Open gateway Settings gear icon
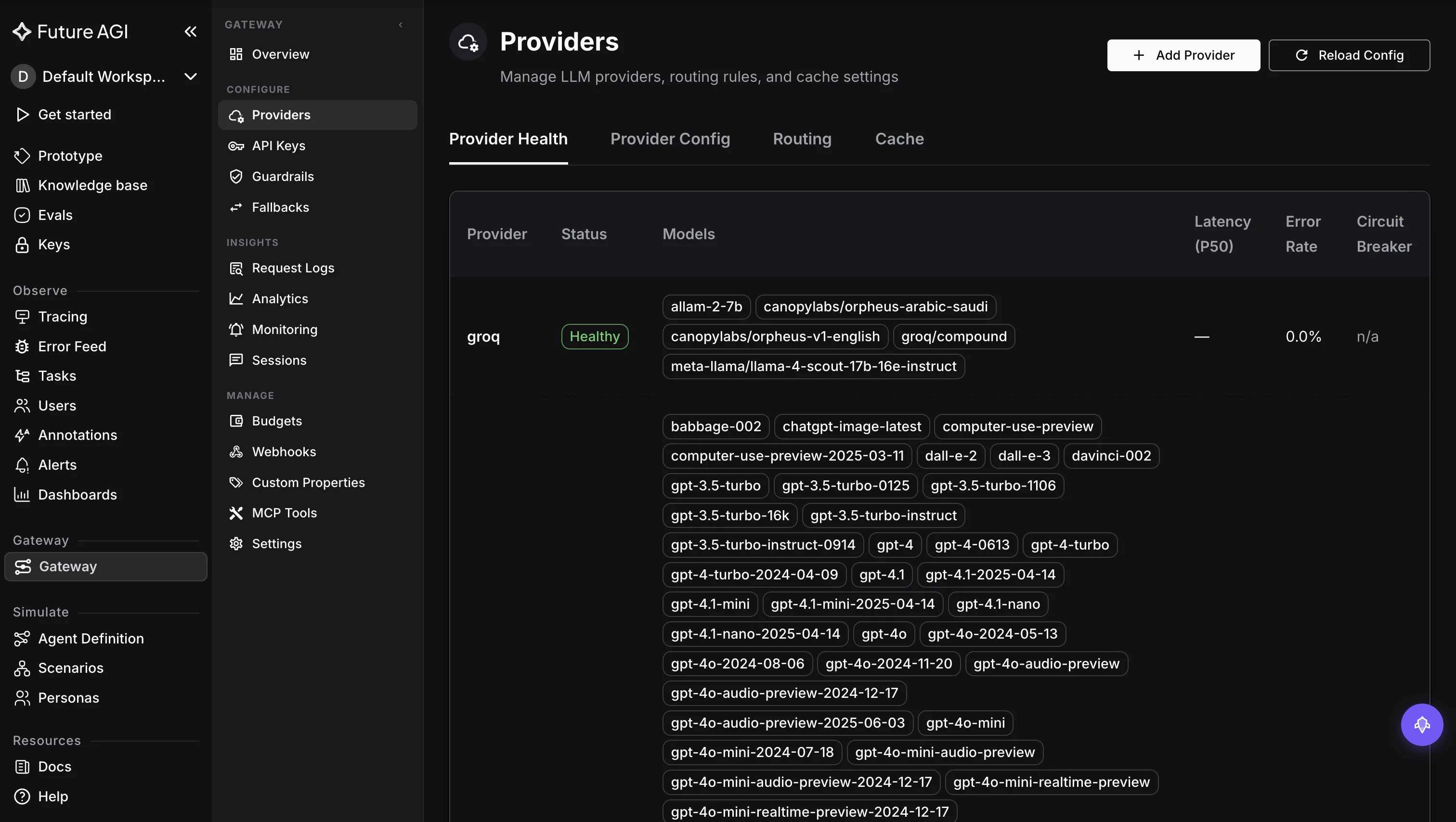This screenshot has width=1456, height=822. [x=236, y=544]
